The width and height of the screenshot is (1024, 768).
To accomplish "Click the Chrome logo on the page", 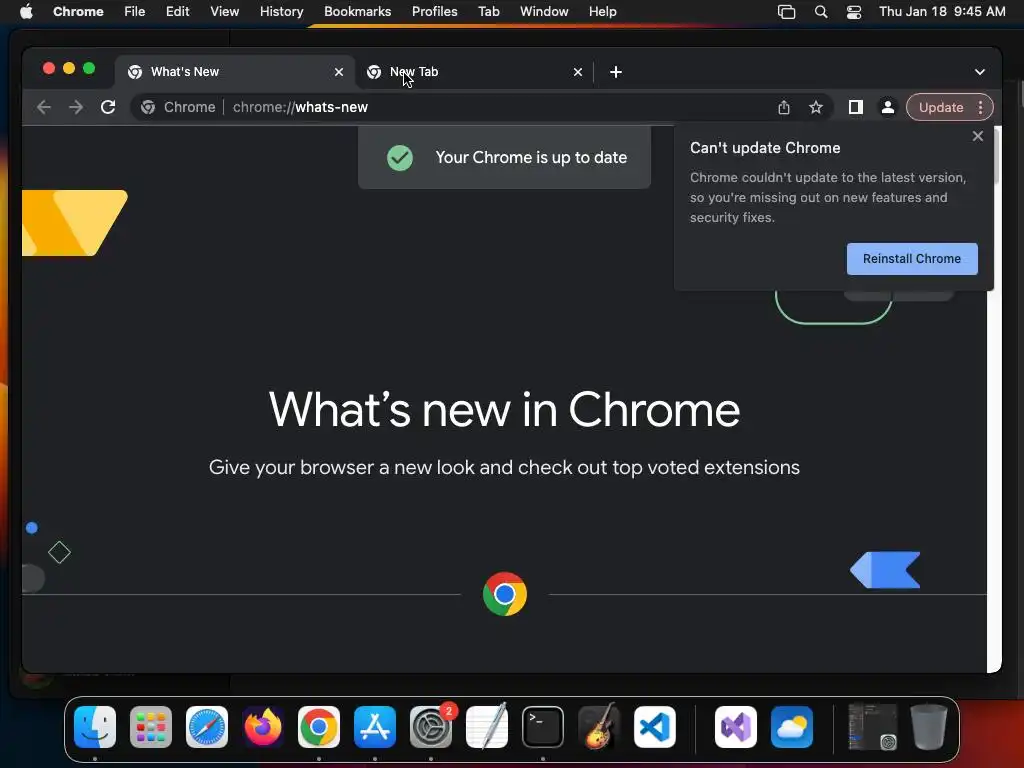I will click(505, 594).
